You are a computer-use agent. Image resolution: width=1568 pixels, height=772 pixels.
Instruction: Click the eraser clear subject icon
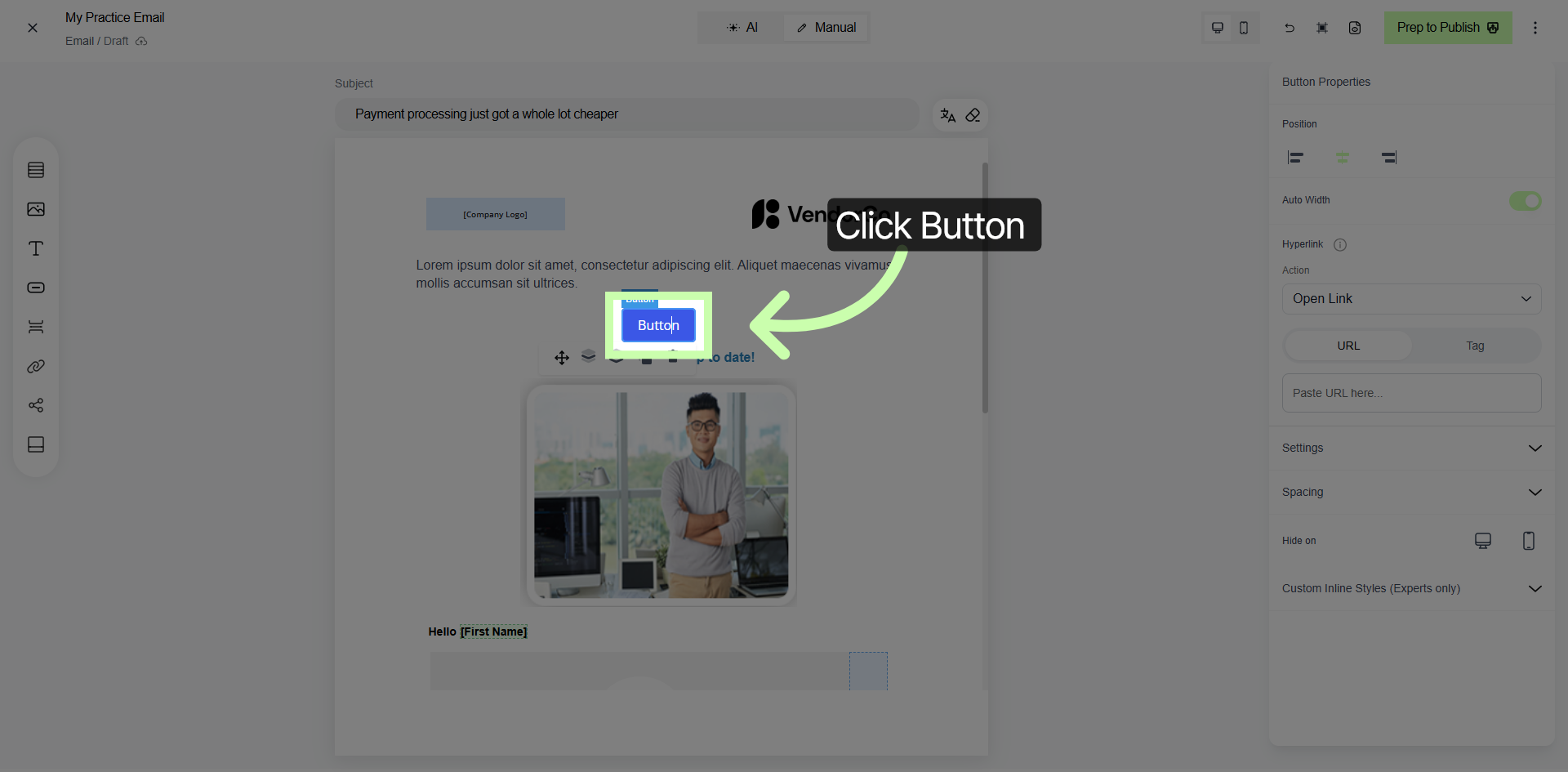click(973, 115)
